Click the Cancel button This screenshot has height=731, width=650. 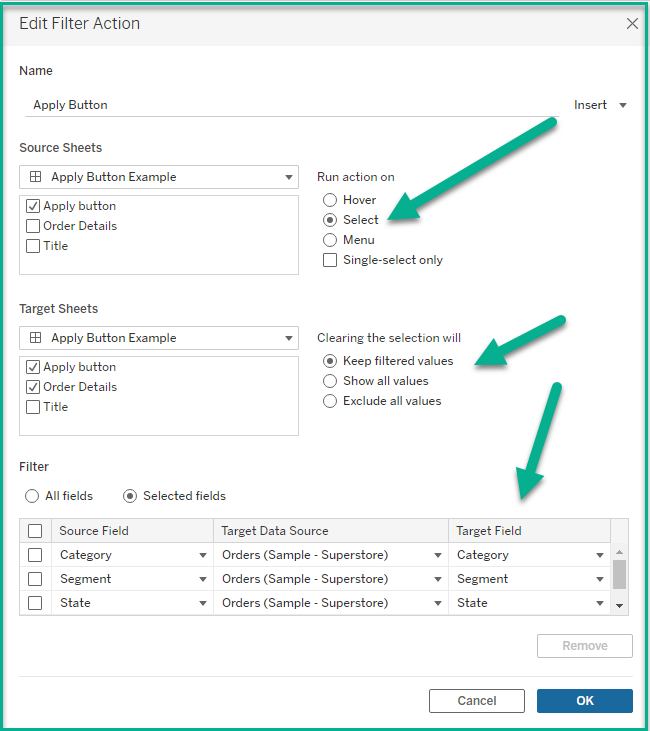(477, 701)
